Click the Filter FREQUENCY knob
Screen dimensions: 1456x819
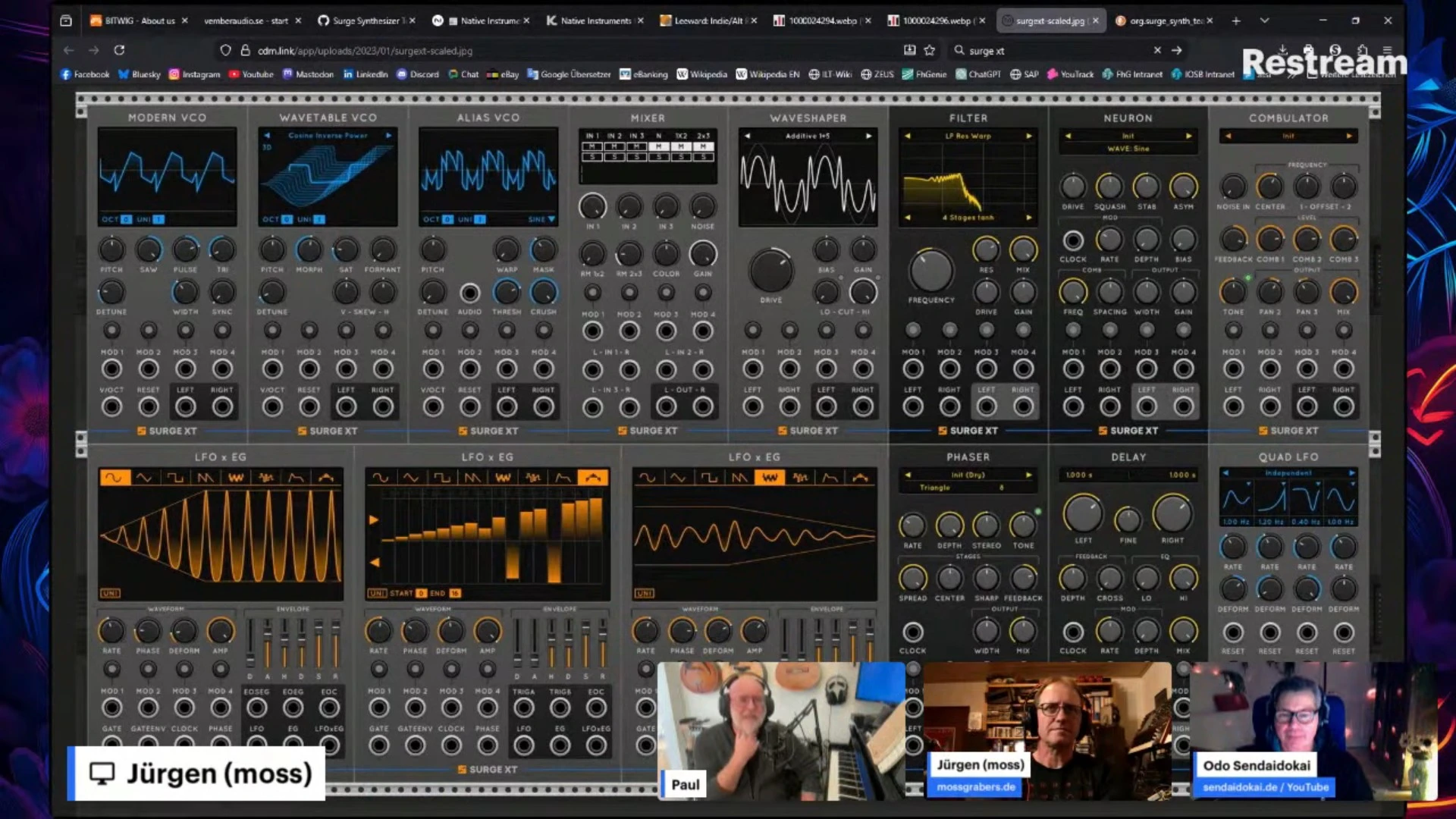pyautogui.click(x=930, y=271)
